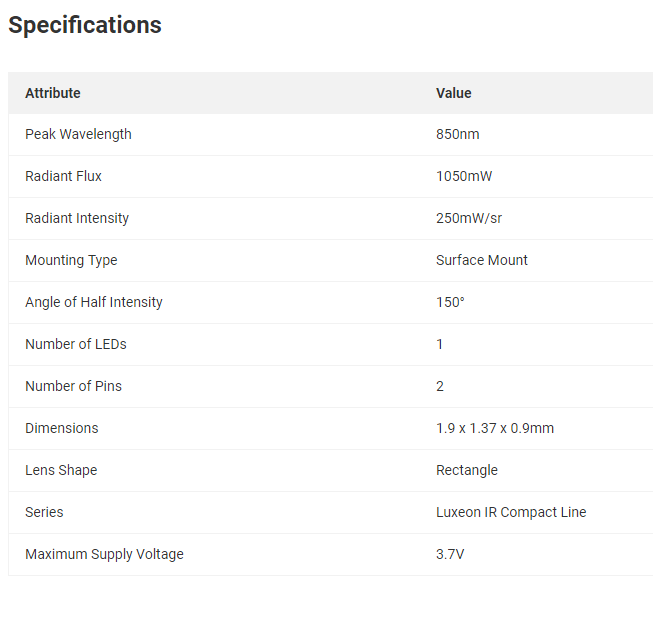The image size is (653, 618).
Task: Click the Angle of Half Intensity label
Action: tap(94, 302)
